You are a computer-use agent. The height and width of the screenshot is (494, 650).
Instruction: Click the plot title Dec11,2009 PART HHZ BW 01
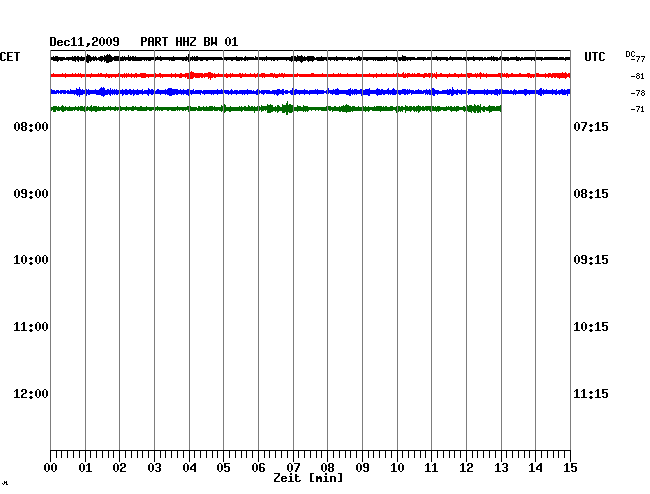coord(144,41)
